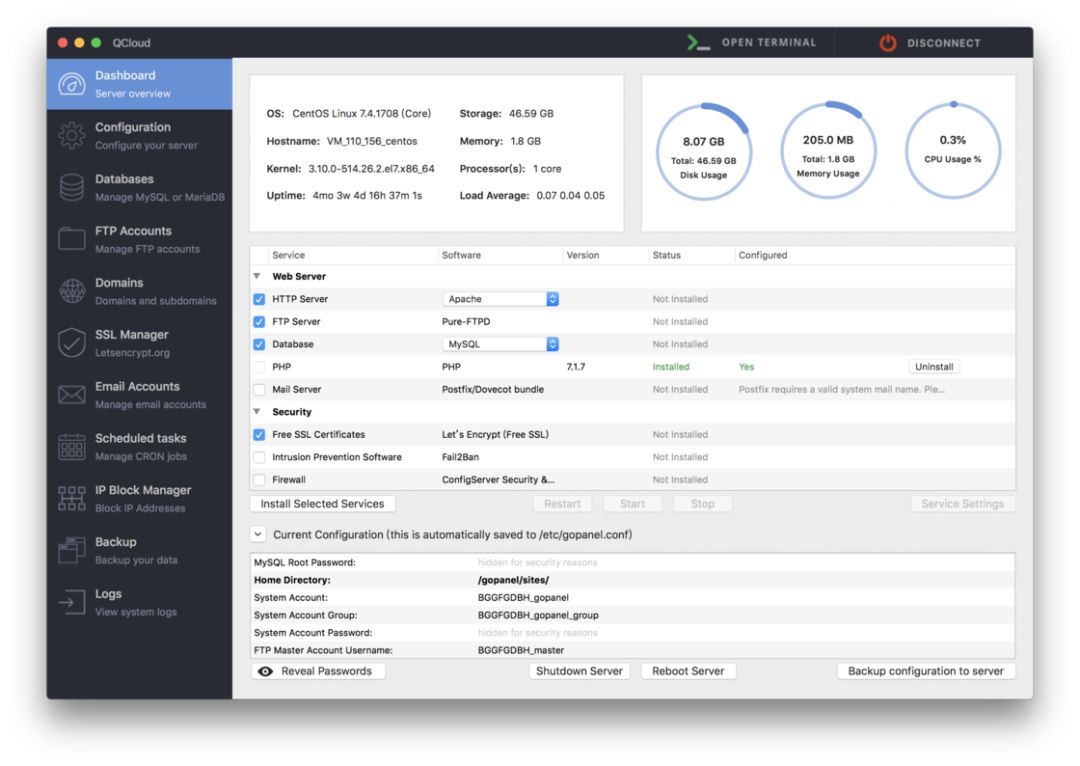Click the Configuration gear icon in sidebar
The image size is (1080, 766).
click(72, 136)
